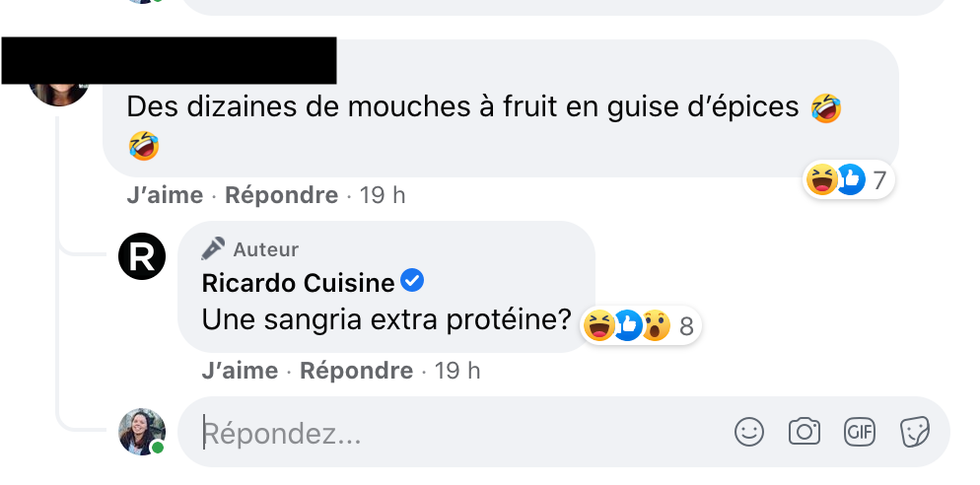
Task: Attach a photo using the camera icon
Action: [804, 431]
